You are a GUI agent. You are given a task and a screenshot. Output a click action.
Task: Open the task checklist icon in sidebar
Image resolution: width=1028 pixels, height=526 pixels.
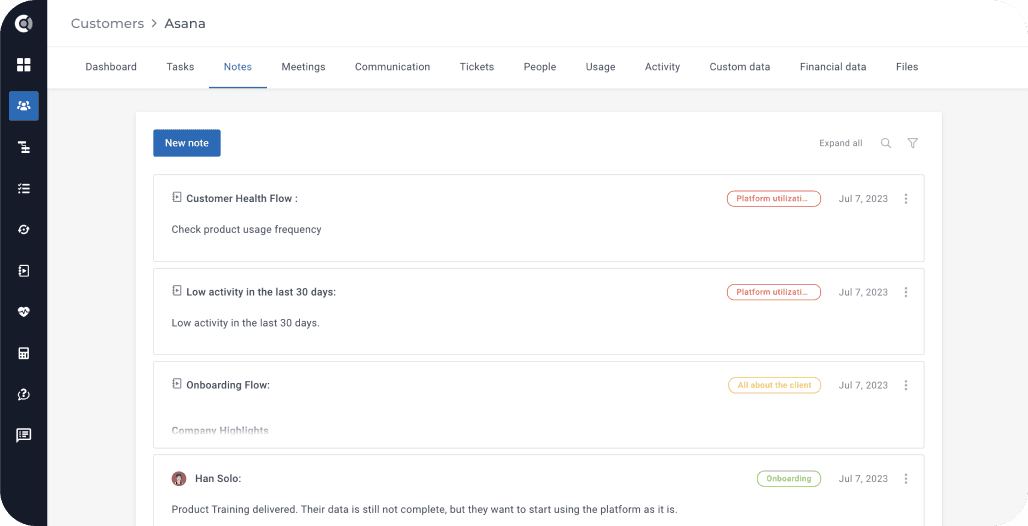point(24,188)
